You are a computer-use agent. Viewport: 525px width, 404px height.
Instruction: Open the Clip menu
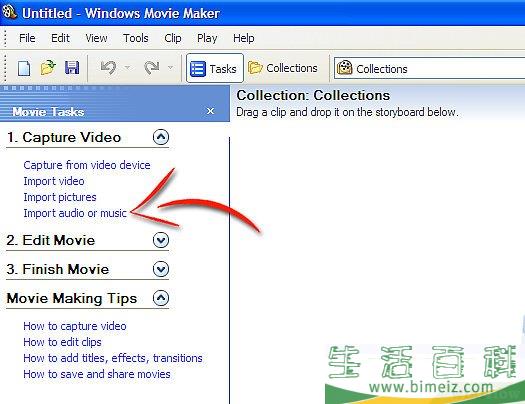[x=173, y=38]
